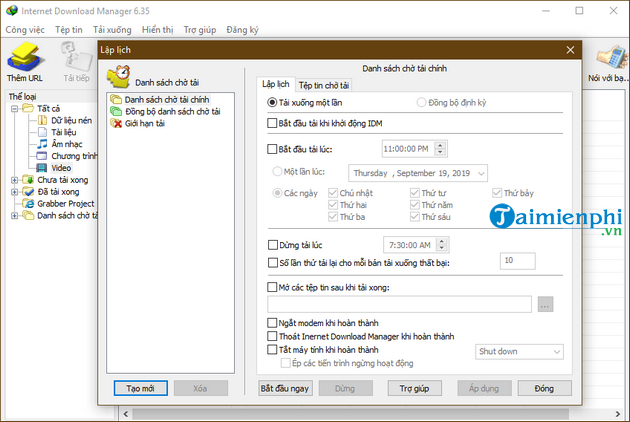Click the Bắt đầu ngay button
The height and width of the screenshot is (422, 630).
point(284,388)
